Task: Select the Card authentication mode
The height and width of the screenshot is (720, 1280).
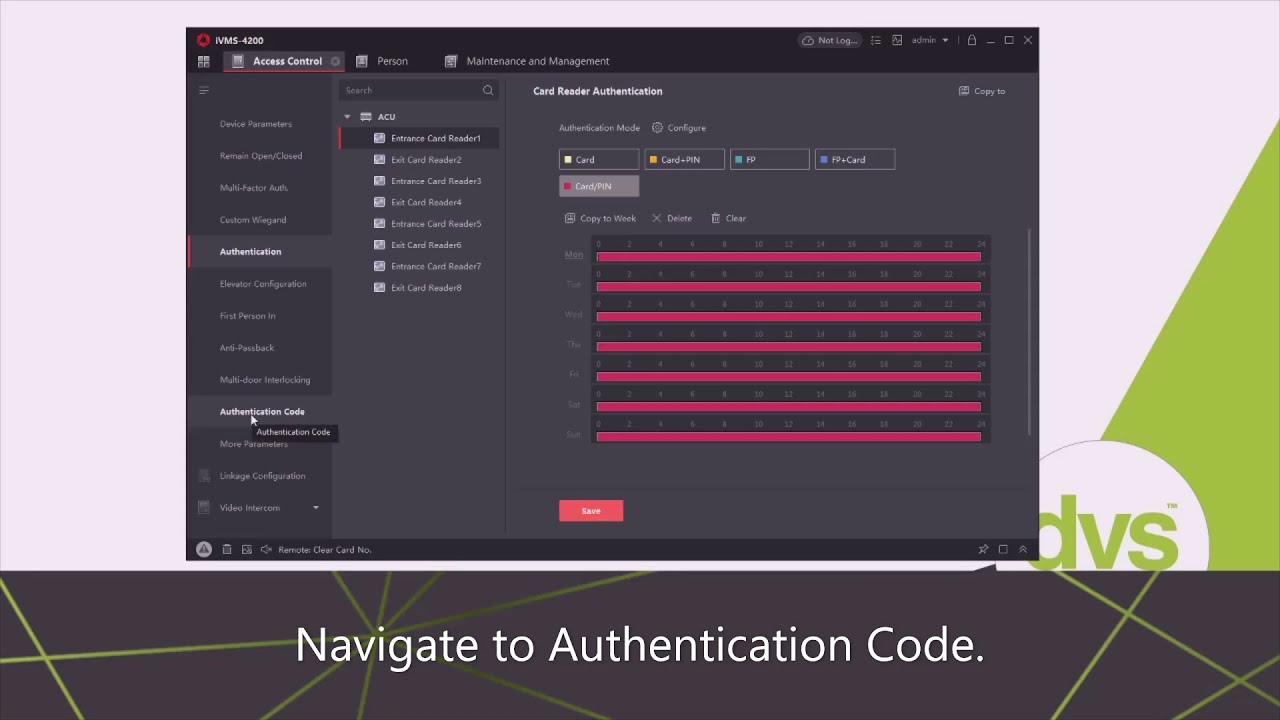Action: 599,160
